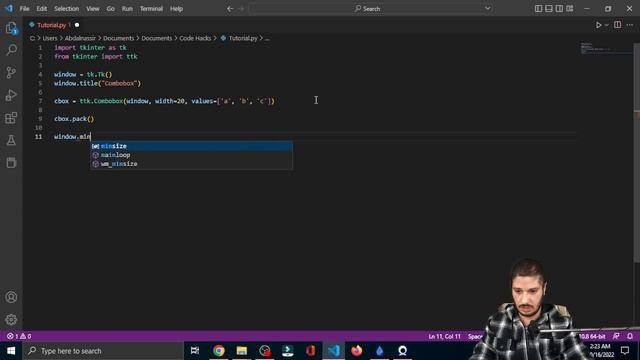Click the Windows taskbar search box
Viewport: 640px width, 360px height.
click(103, 351)
